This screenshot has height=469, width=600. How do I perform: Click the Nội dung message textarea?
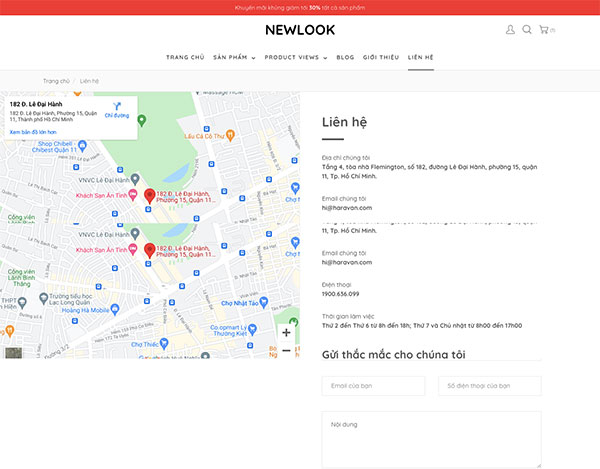point(432,440)
